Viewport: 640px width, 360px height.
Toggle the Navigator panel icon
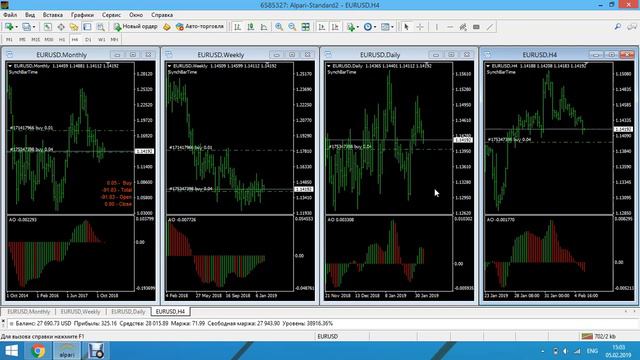(74, 27)
